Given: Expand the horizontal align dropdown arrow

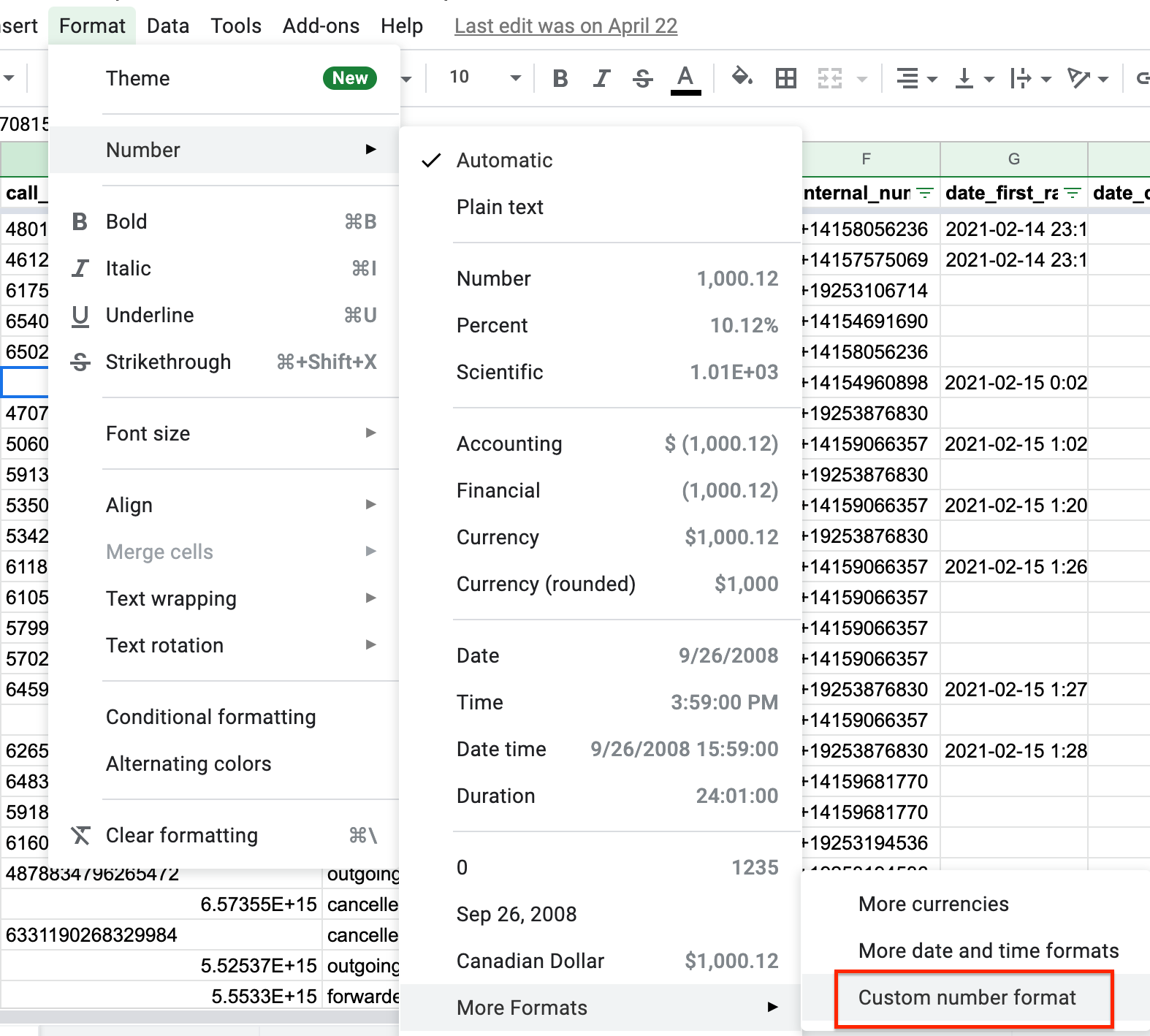Looking at the screenshot, I should [x=932, y=78].
